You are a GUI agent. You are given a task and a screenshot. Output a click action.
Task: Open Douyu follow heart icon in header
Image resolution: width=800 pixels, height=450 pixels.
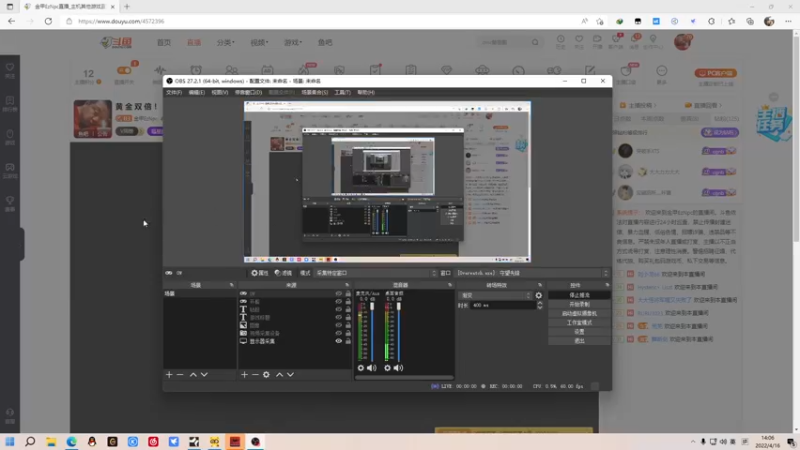(579, 41)
